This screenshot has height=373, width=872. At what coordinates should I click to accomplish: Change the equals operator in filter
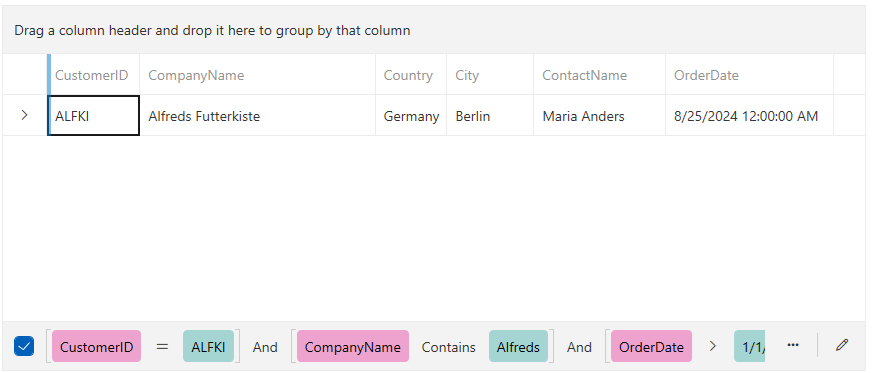(x=162, y=346)
